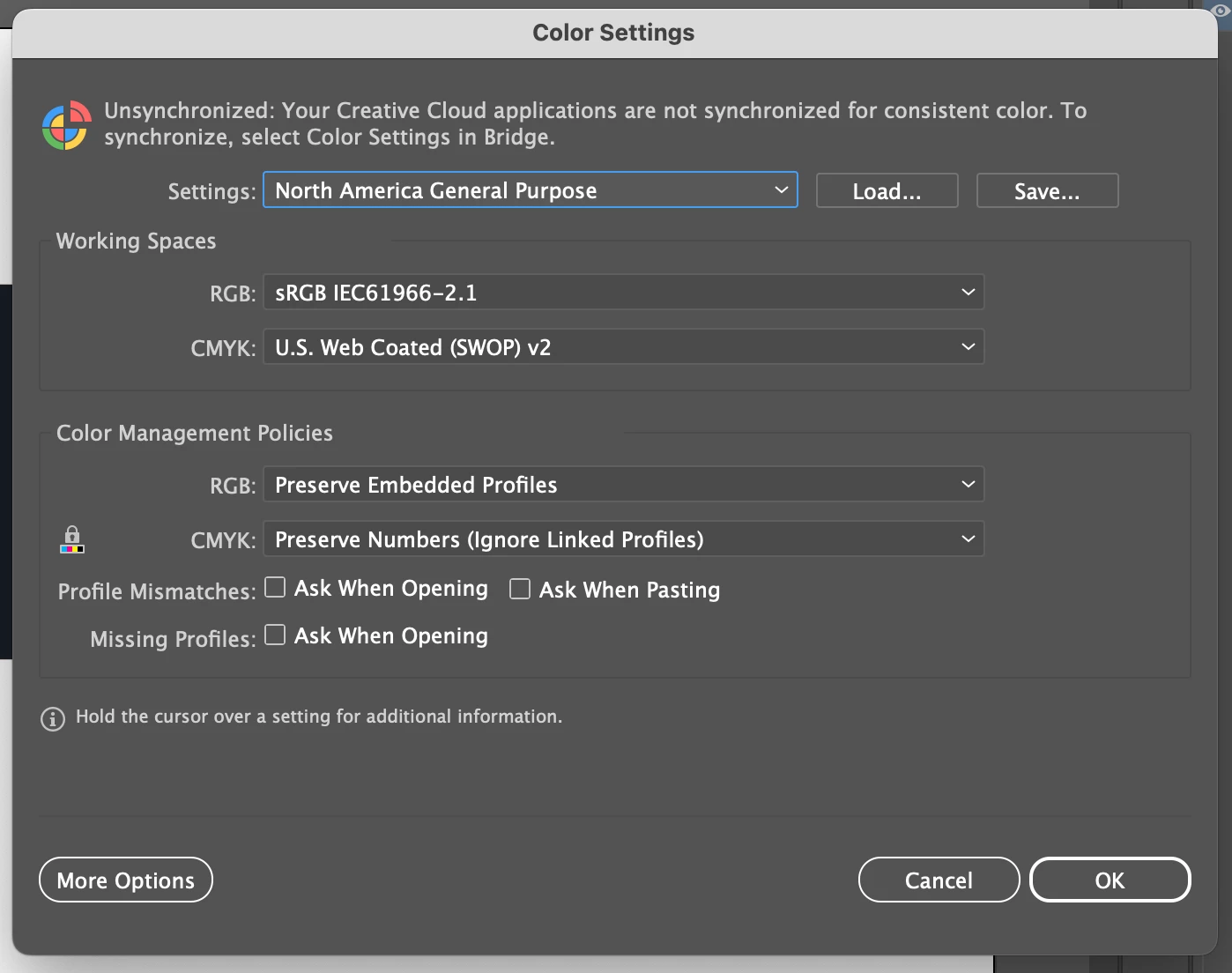
Task: Open the Working Spaces RGB dropdown
Action: click(x=624, y=293)
